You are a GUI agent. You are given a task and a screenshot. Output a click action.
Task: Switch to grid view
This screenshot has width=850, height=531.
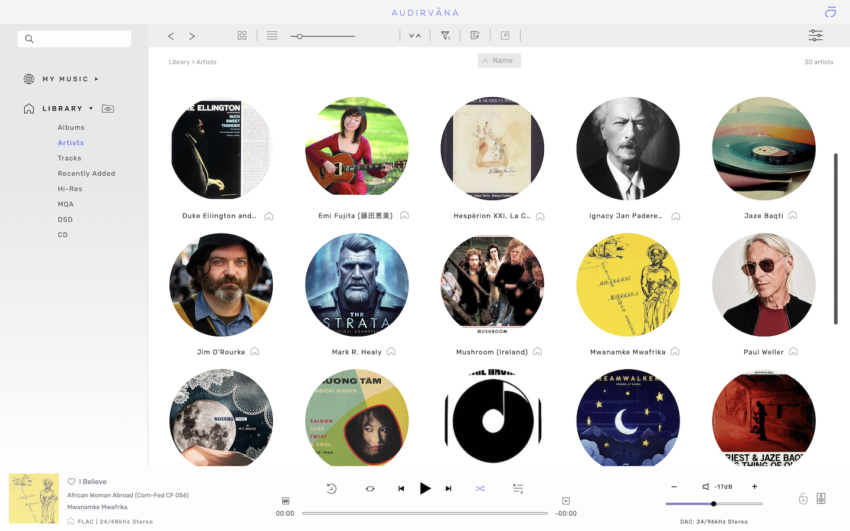pos(242,35)
